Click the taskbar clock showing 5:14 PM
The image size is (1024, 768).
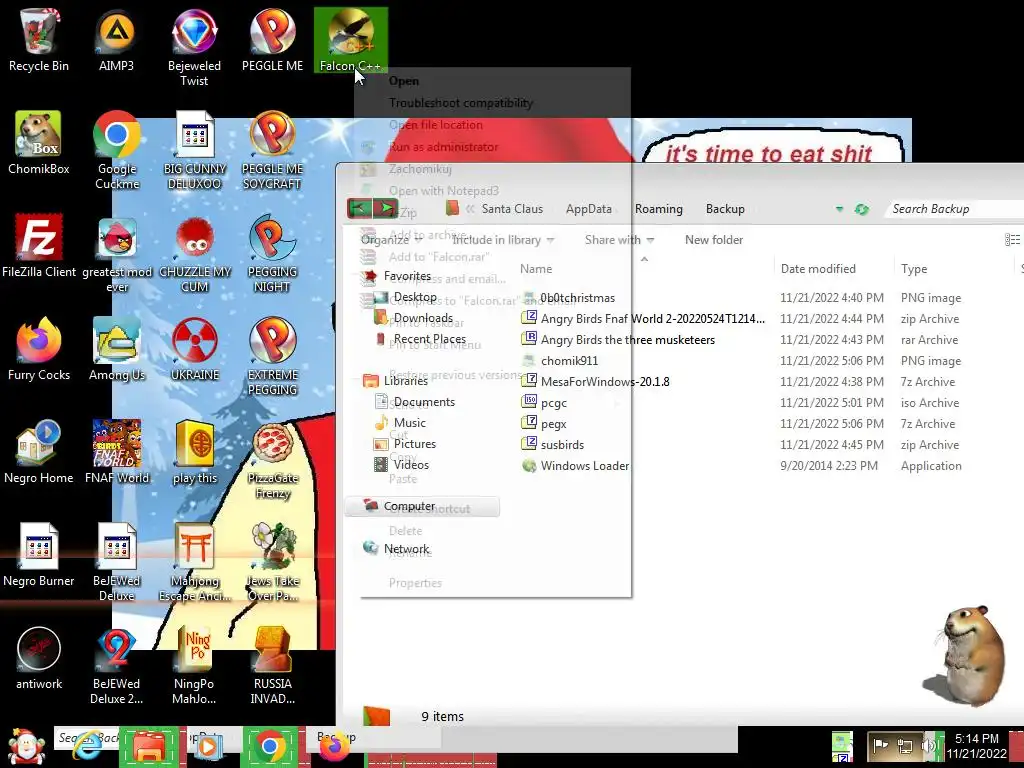point(976,746)
